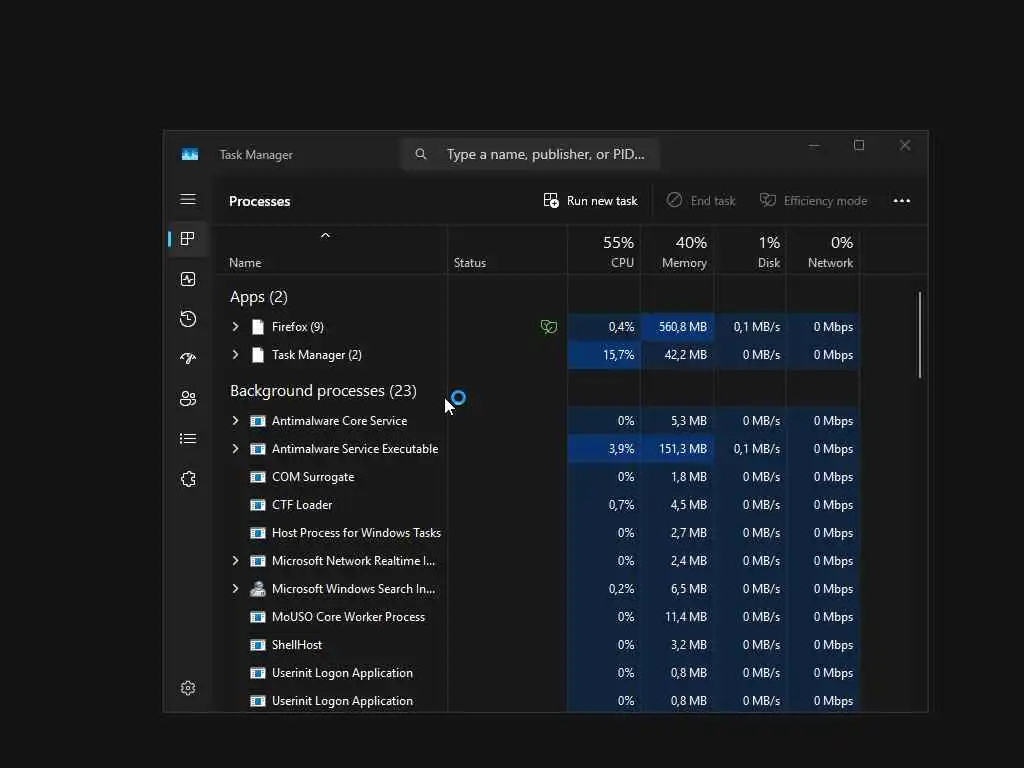Open the Services sidebar page

[x=188, y=479]
